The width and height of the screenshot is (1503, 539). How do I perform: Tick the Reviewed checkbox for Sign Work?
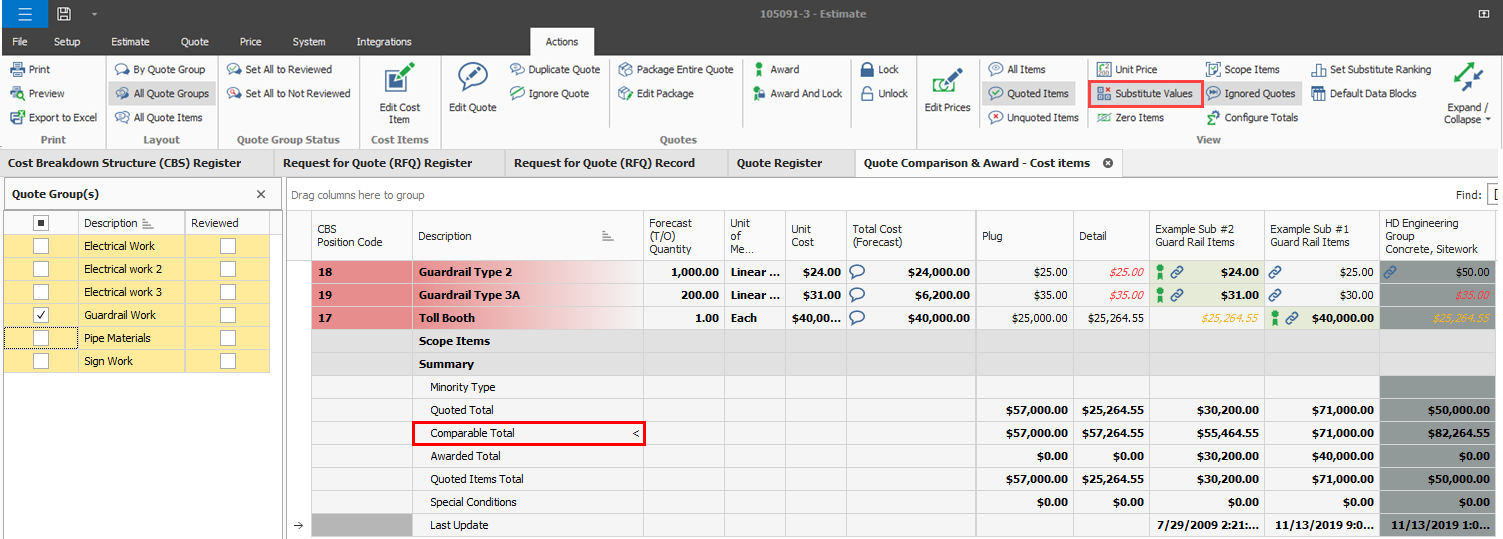tap(228, 361)
